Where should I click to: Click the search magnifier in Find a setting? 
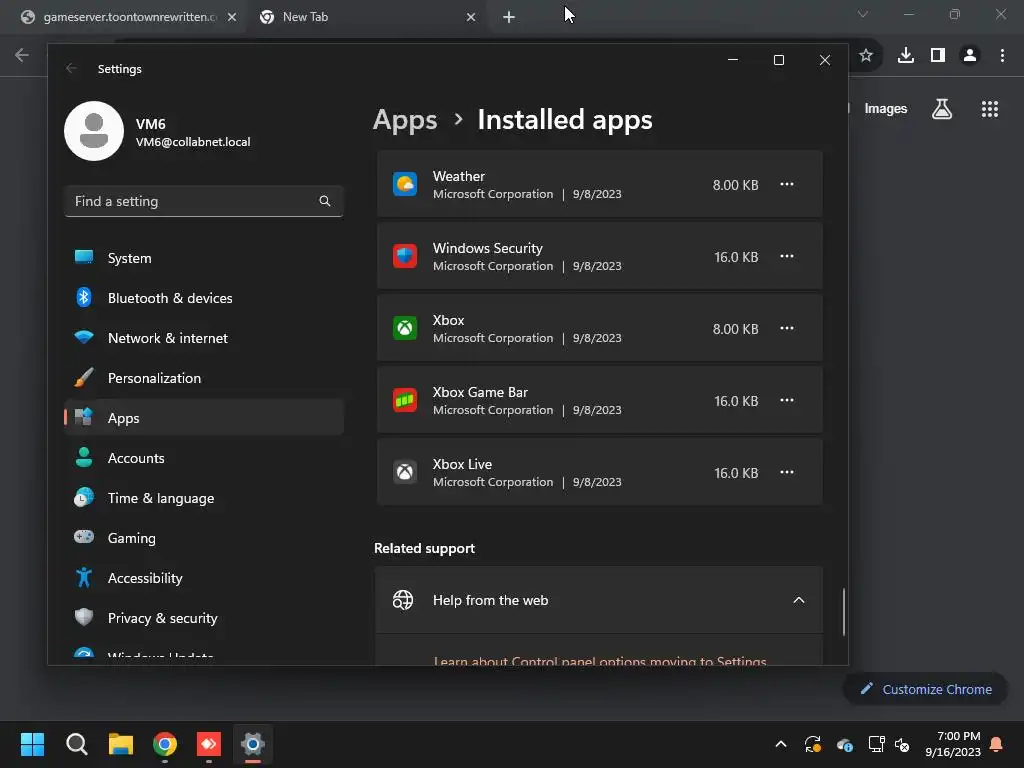tap(325, 201)
